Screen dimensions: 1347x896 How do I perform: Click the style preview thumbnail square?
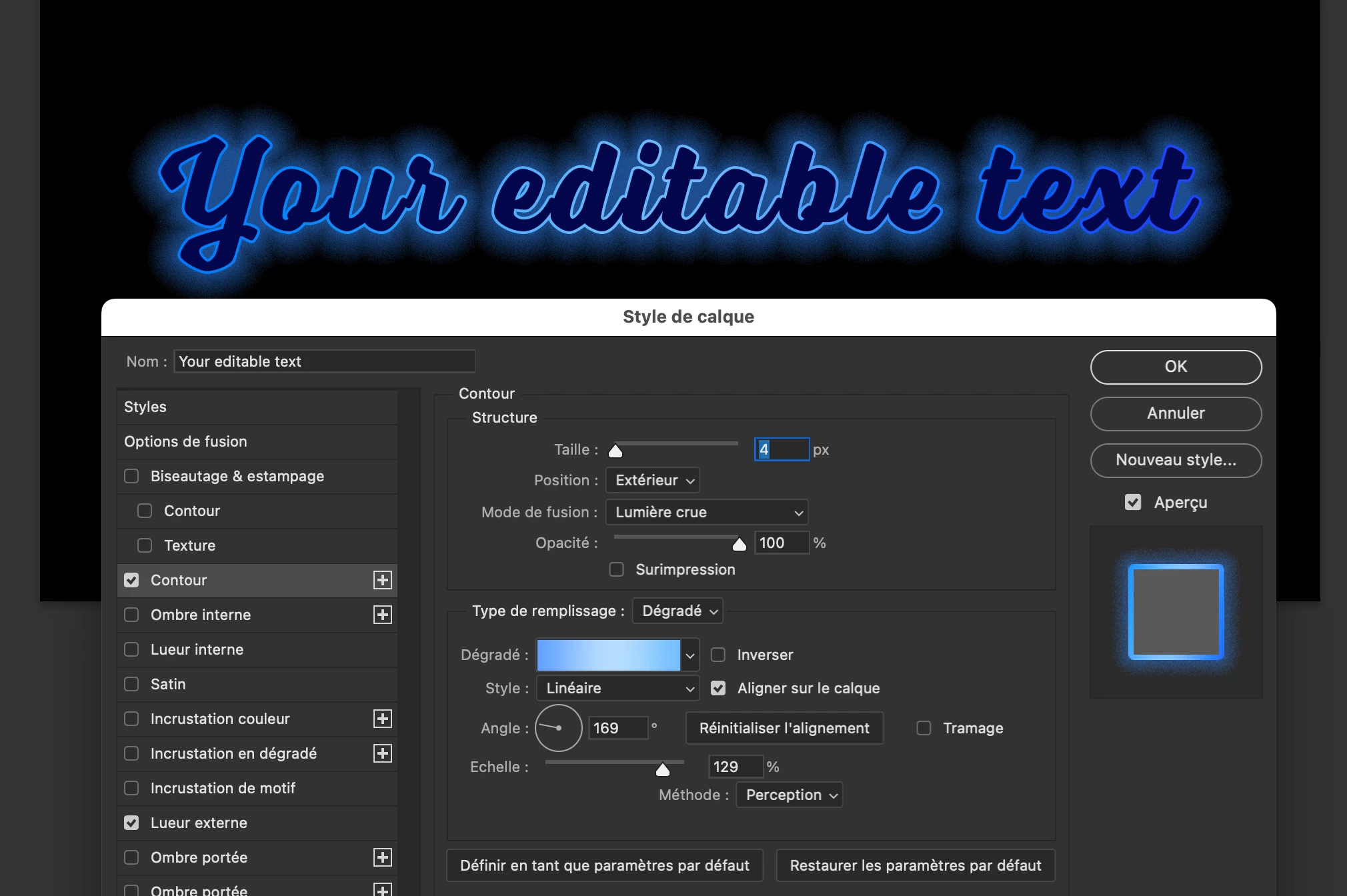tap(1176, 611)
